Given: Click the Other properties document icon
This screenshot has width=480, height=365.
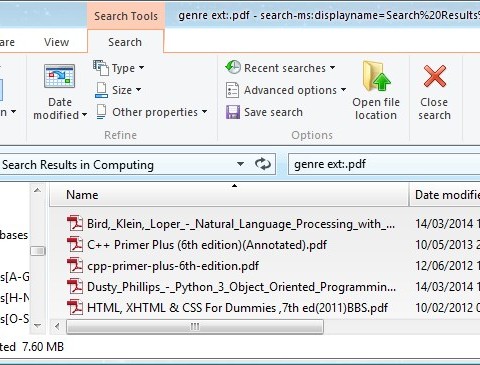Looking at the screenshot, I should pos(101,112).
